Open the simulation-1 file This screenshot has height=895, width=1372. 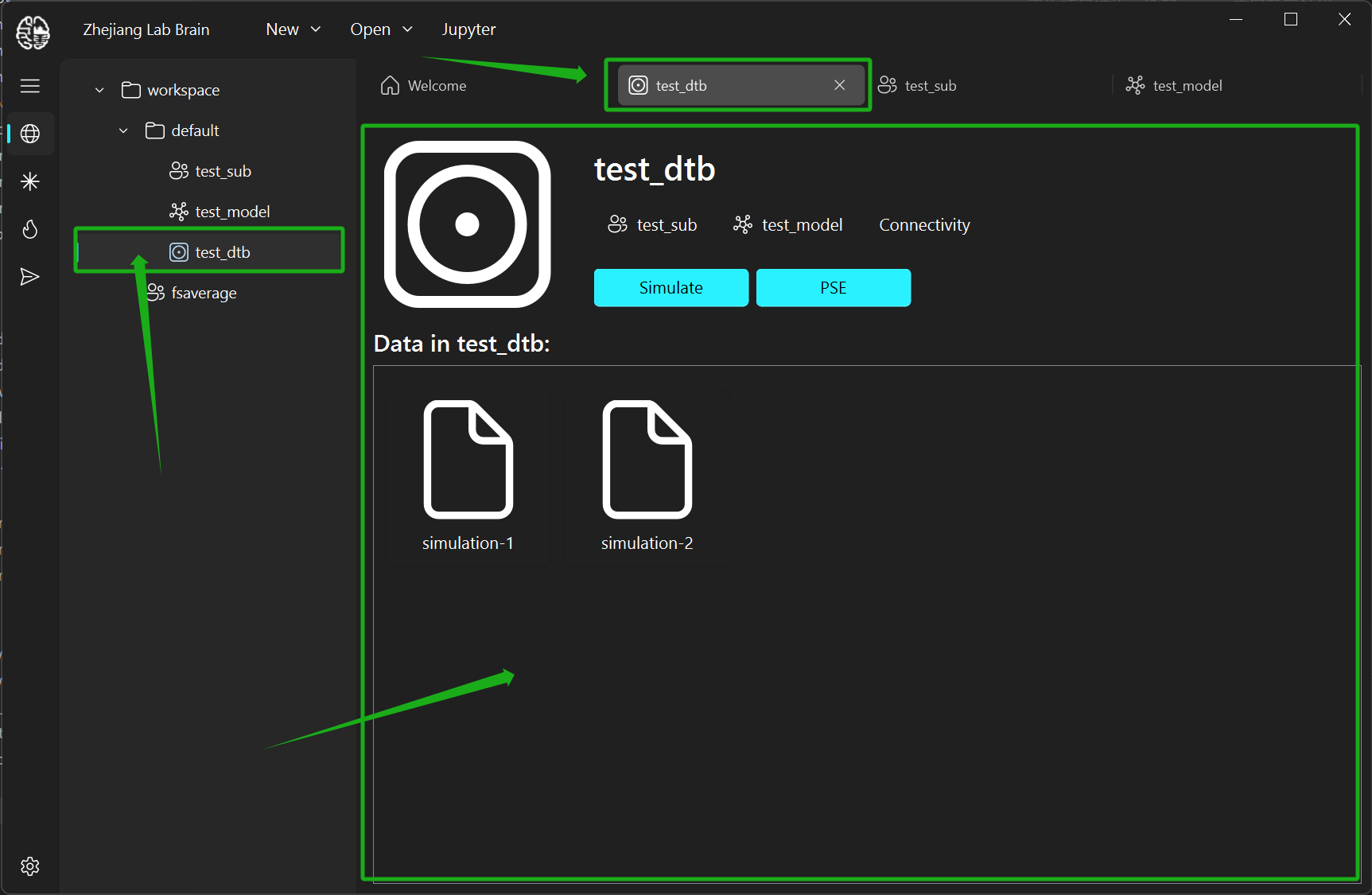(468, 477)
